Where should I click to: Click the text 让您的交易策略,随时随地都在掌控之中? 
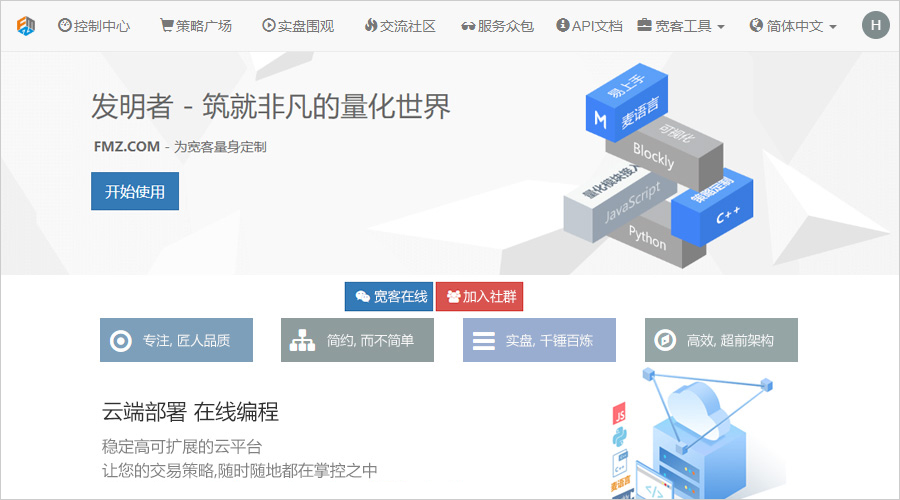coord(240,471)
